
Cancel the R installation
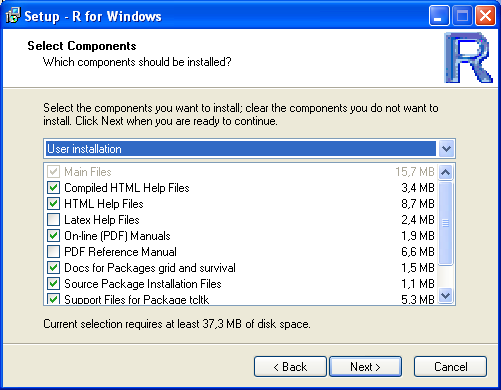[x=450, y=367]
